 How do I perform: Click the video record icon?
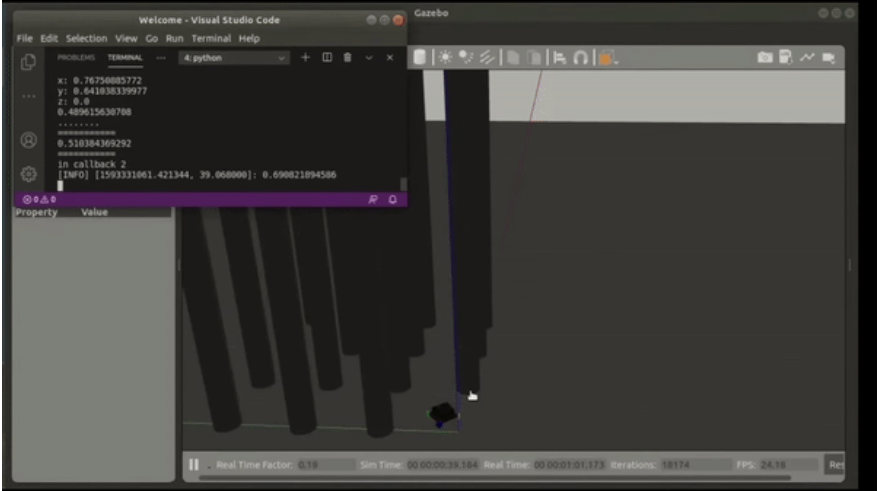tap(828, 58)
